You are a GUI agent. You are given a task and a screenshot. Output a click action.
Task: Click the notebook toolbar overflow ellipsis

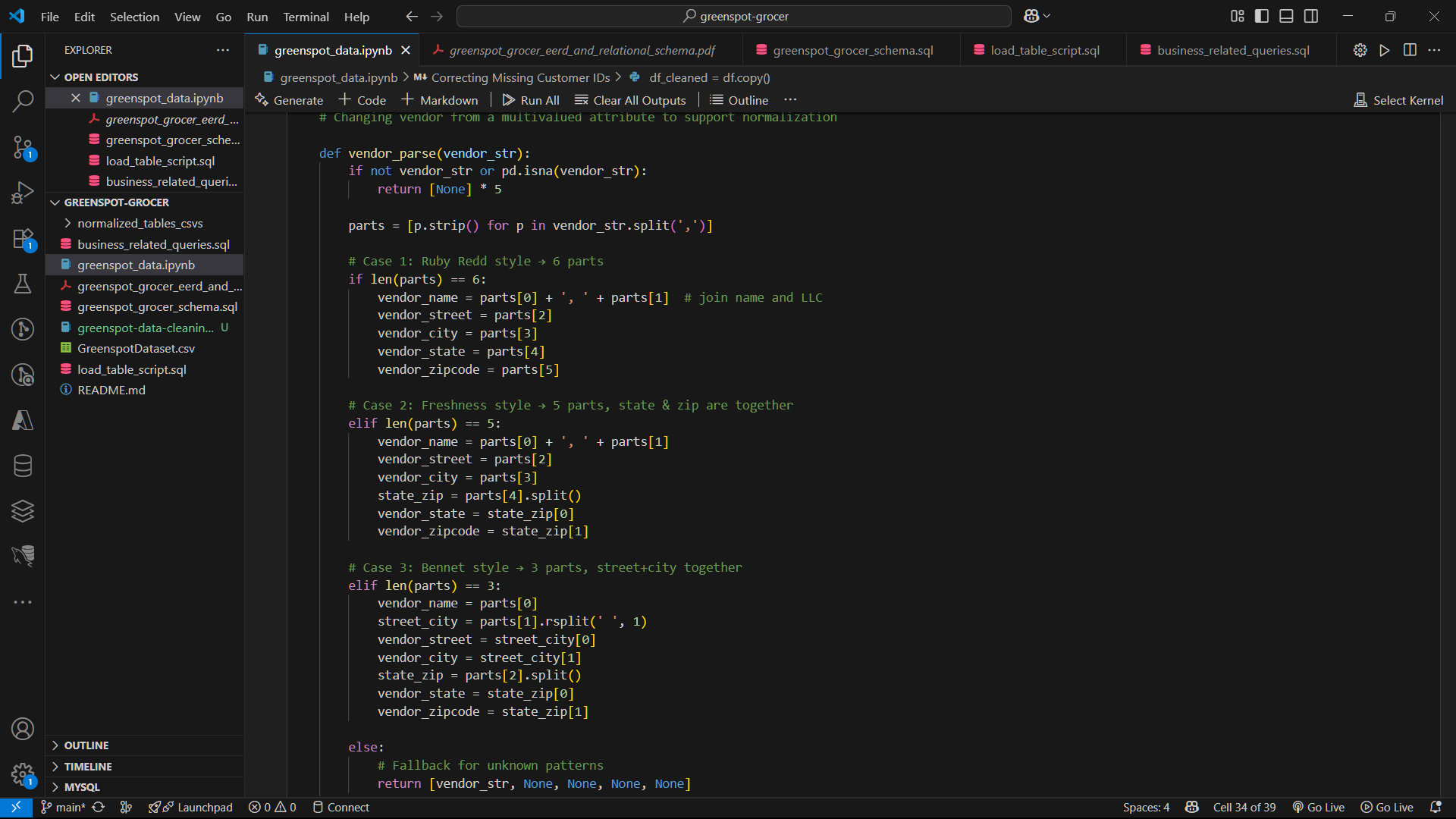tap(790, 100)
